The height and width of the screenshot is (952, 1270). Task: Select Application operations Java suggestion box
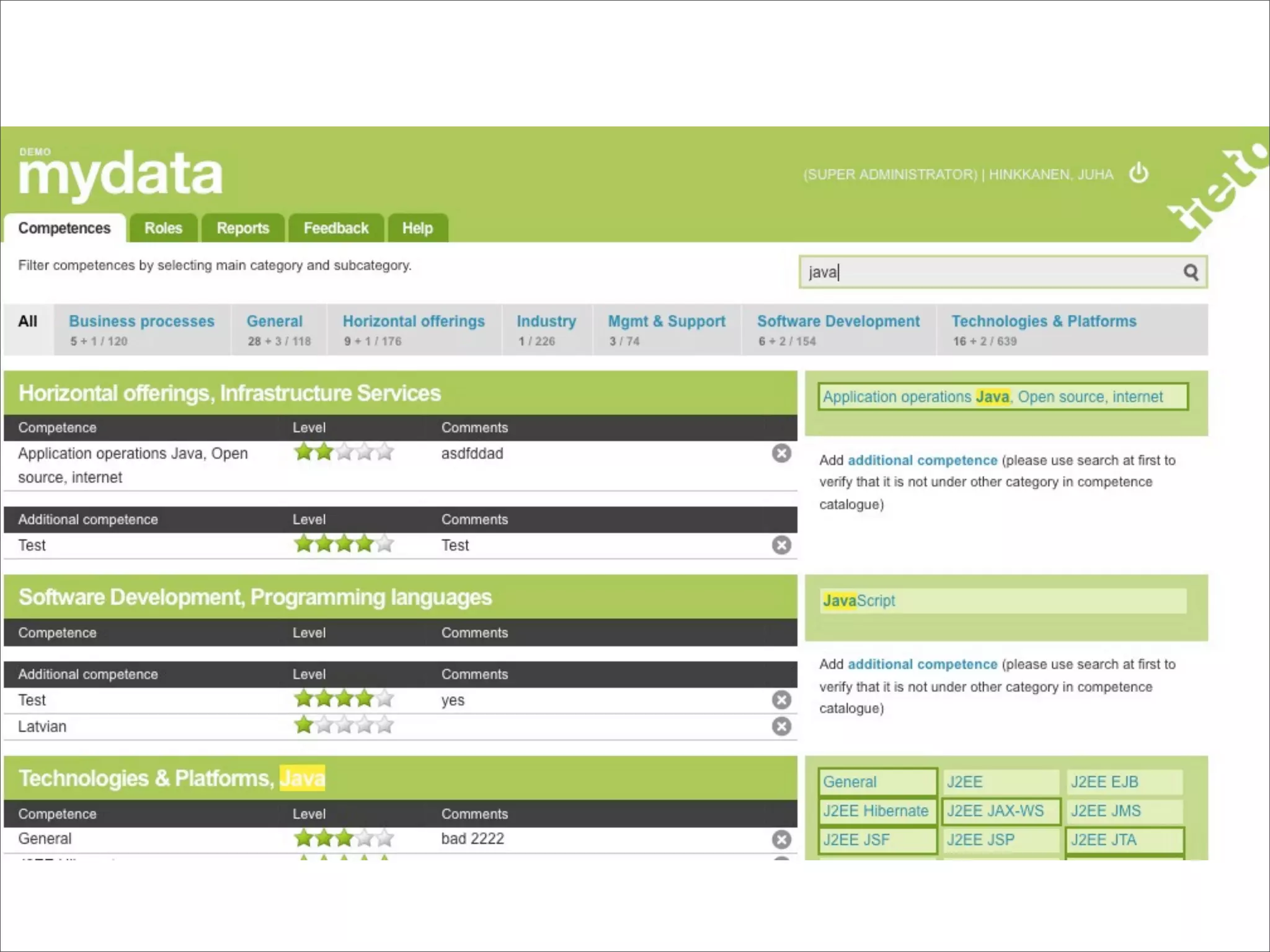[1002, 397]
